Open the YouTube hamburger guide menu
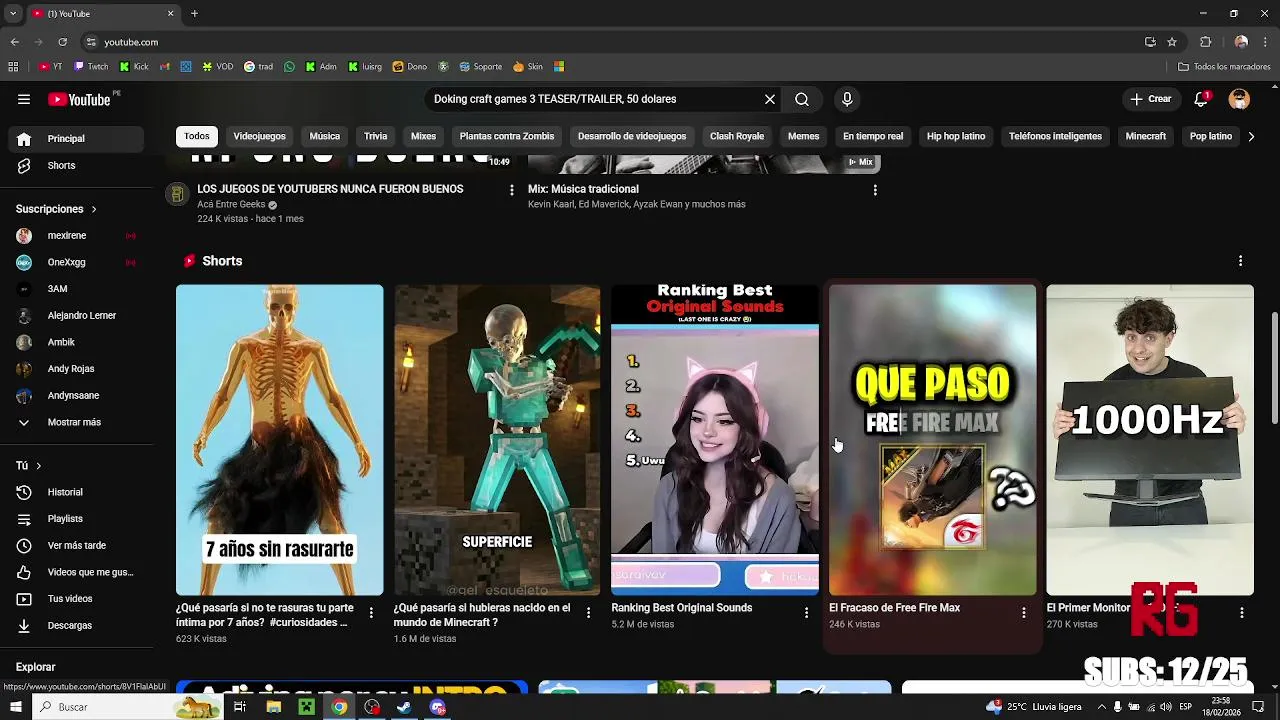 point(24,99)
